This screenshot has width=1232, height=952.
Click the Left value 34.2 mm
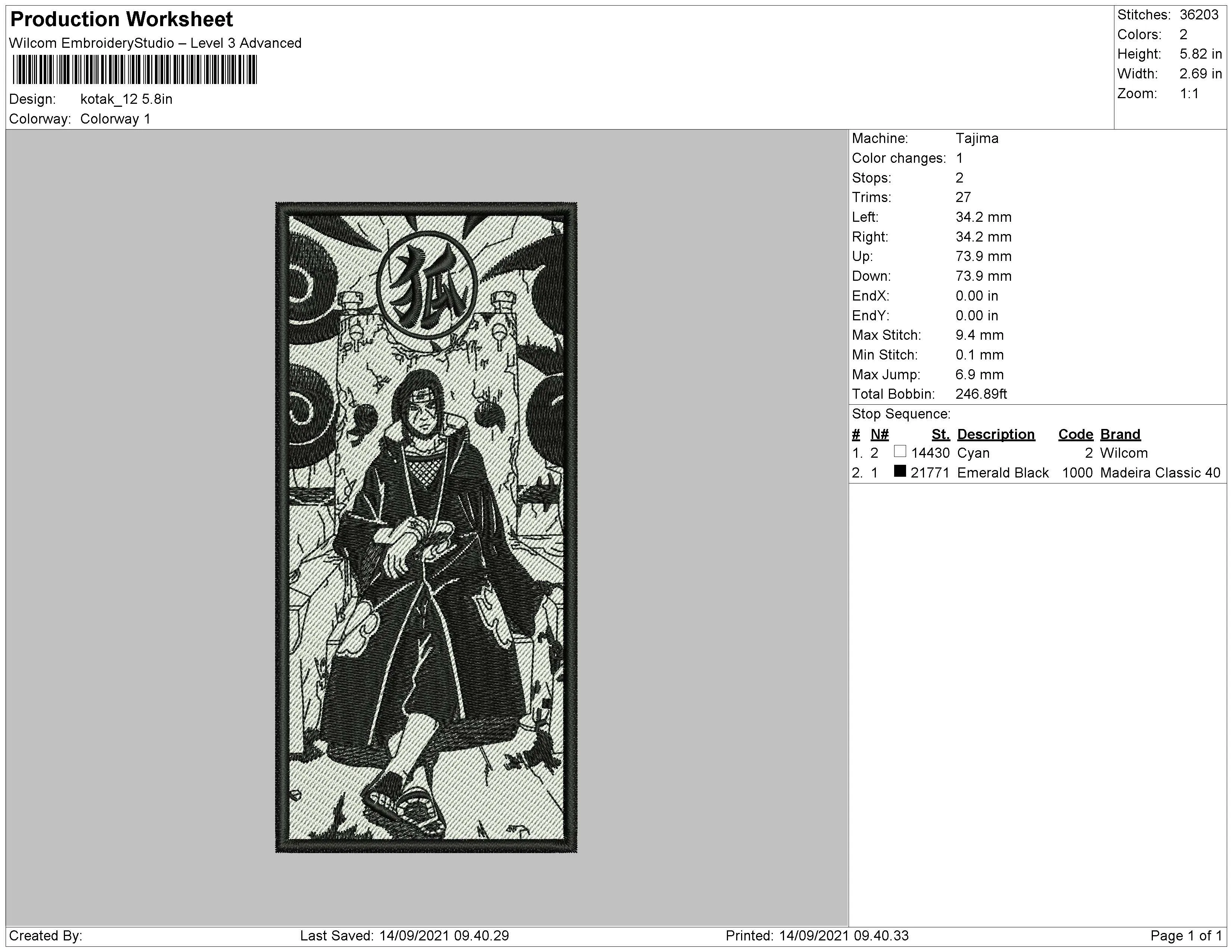pos(983,218)
